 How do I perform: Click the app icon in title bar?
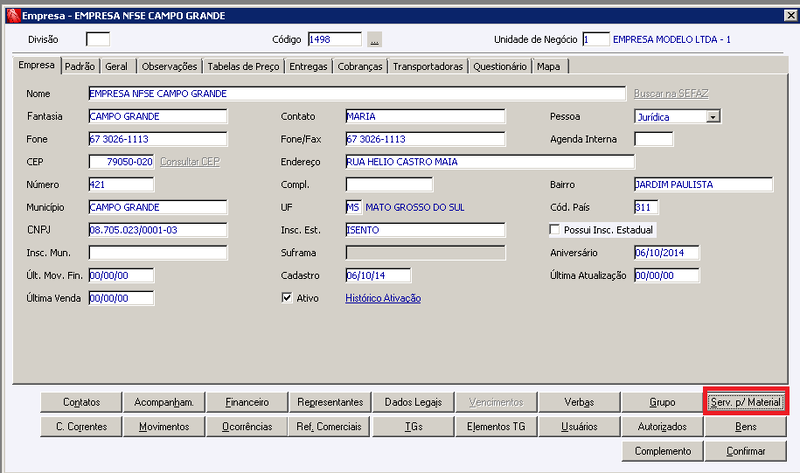coord(13,15)
